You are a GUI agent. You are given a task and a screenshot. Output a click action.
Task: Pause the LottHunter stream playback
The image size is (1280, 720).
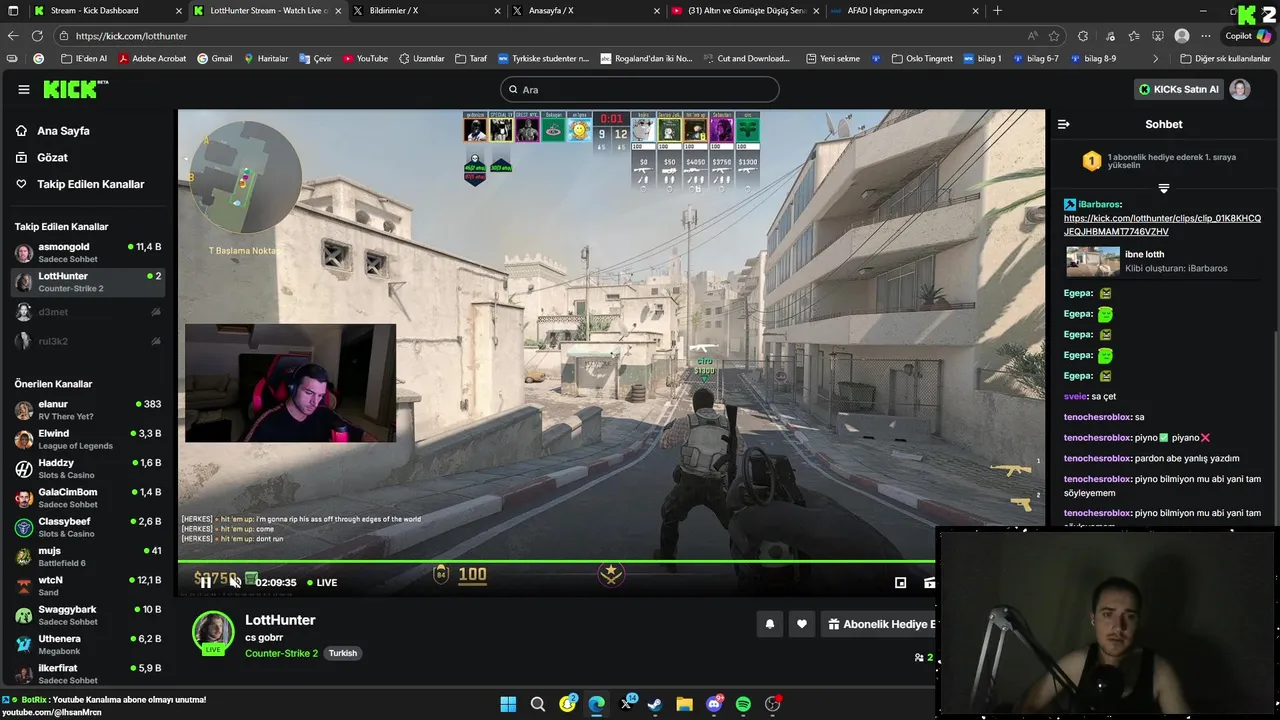pyautogui.click(x=204, y=581)
